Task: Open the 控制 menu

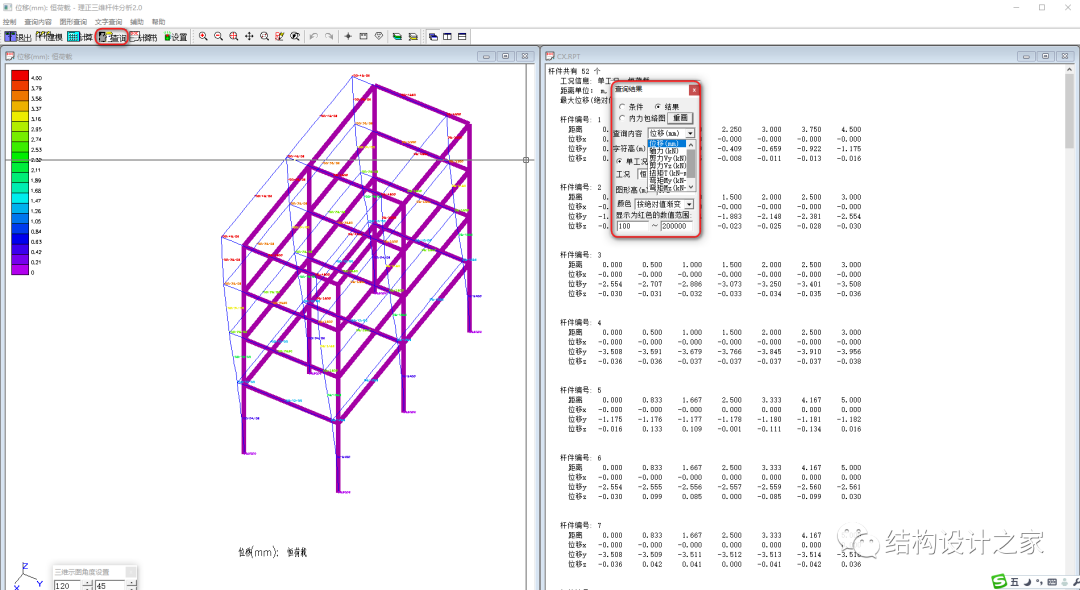Action: (9, 22)
